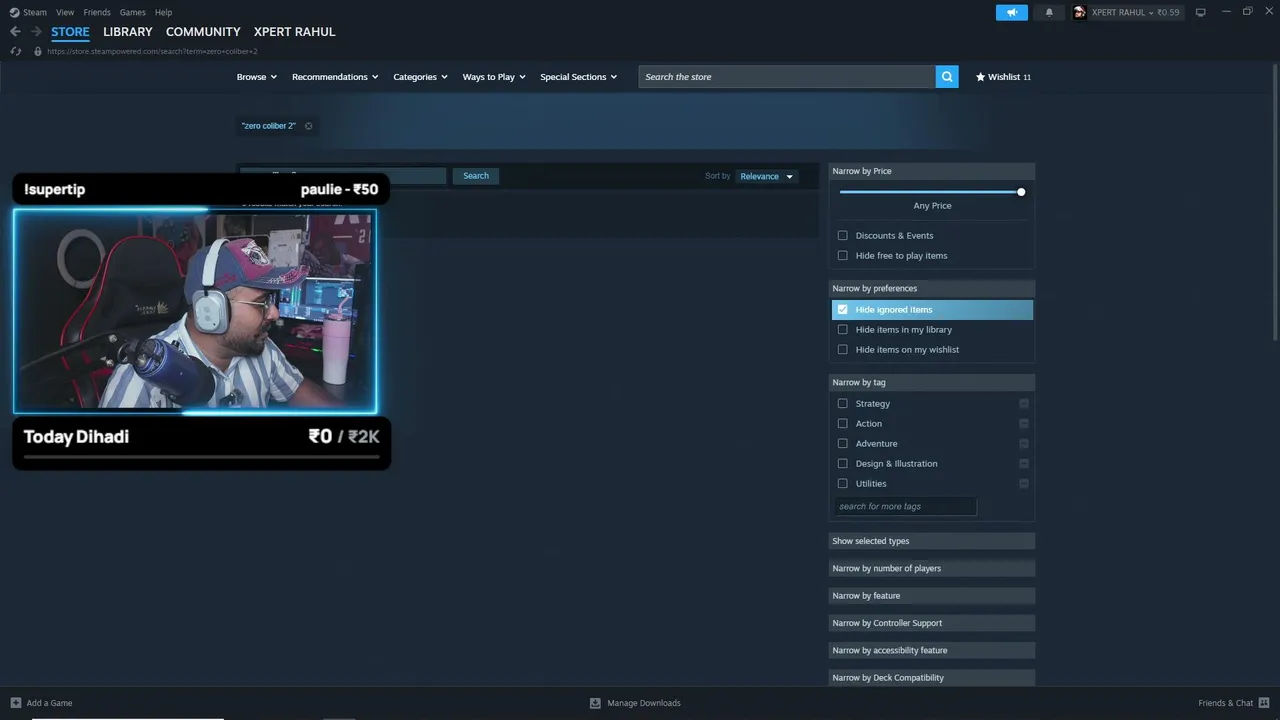Open the Browse dropdown menu
The height and width of the screenshot is (720, 1280).
[257, 77]
